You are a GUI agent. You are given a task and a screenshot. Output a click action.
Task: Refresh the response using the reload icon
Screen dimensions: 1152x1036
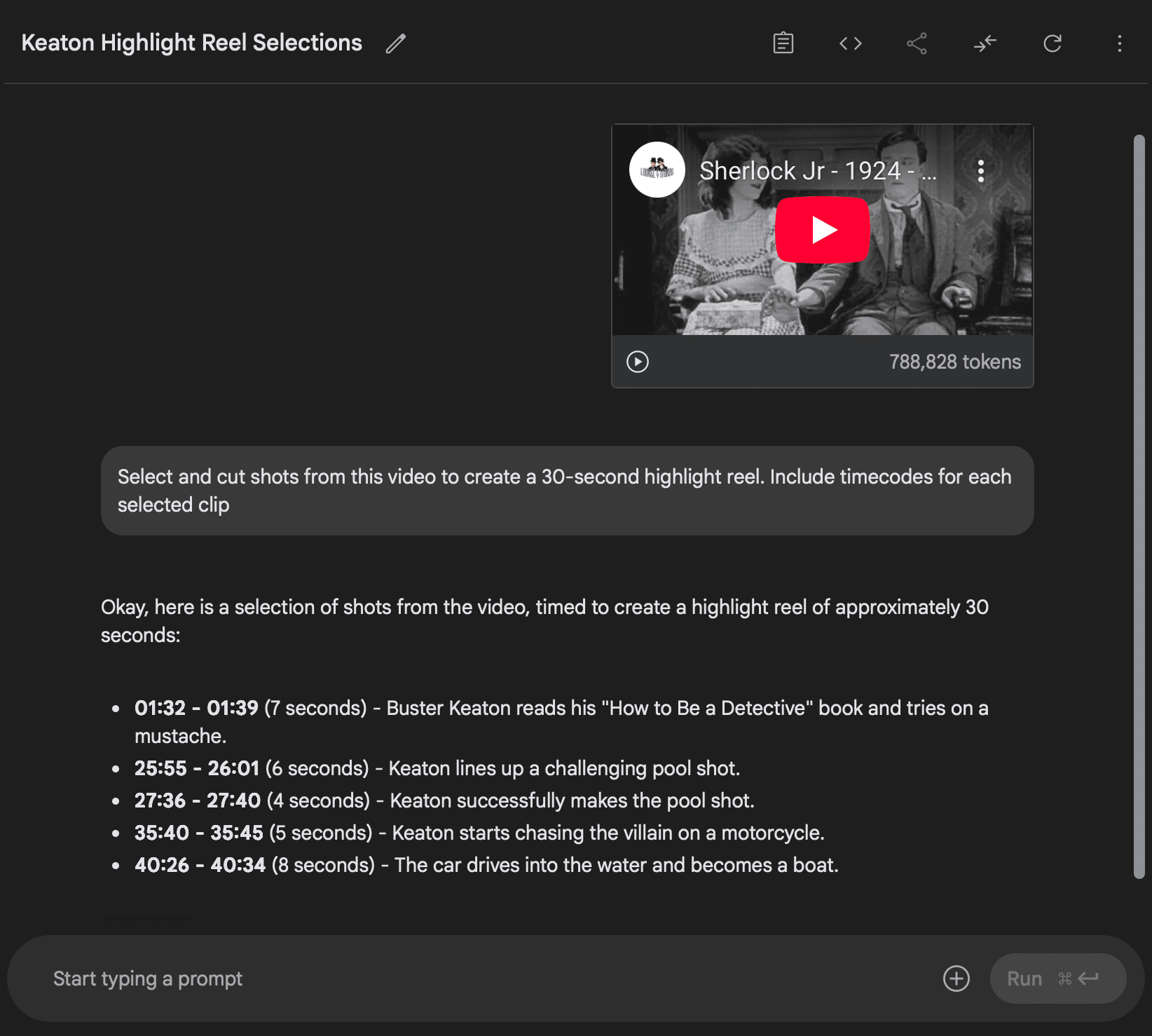1052,43
